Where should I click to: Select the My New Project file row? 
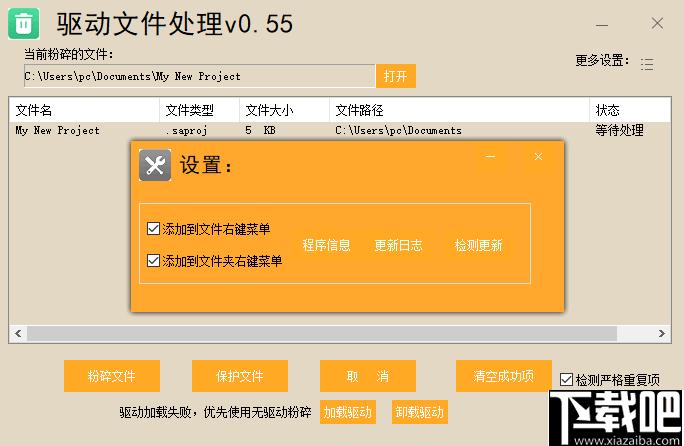pyautogui.click(x=340, y=130)
